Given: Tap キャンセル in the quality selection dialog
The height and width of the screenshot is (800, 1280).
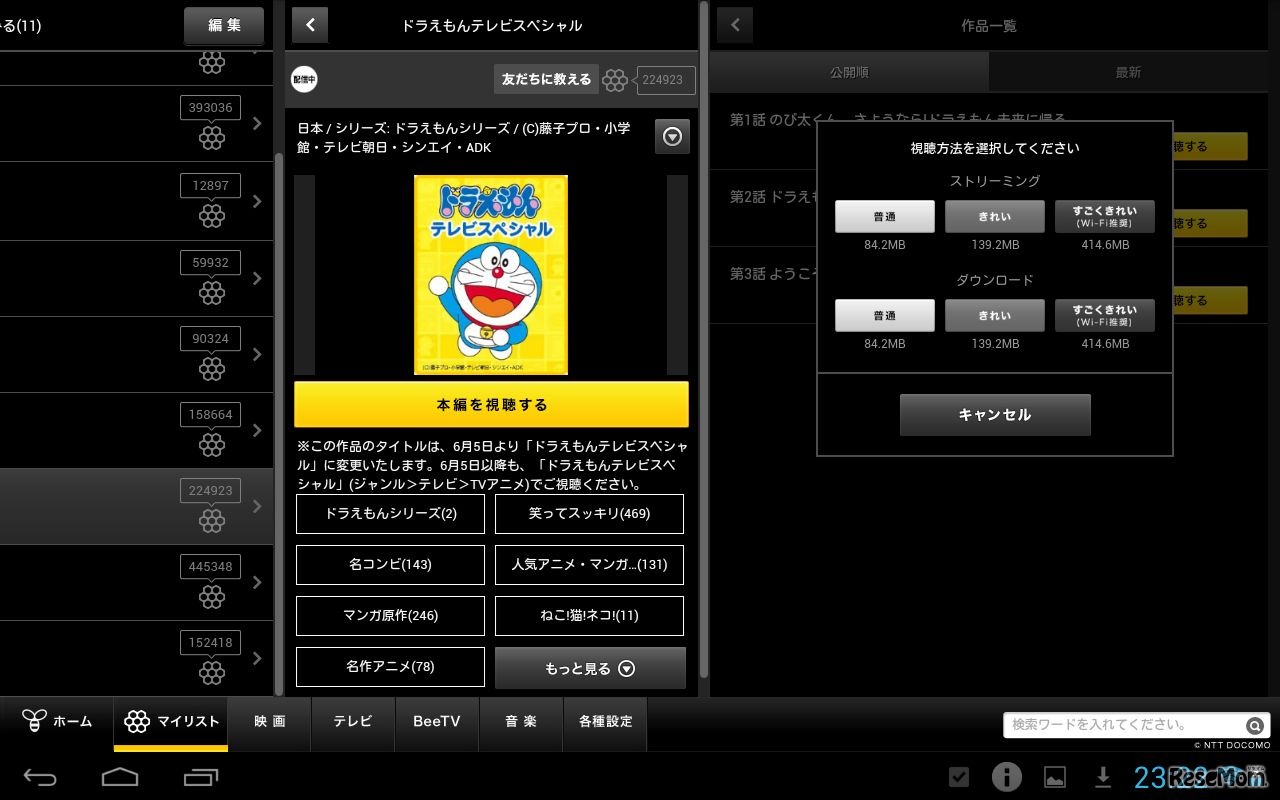Looking at the screenshot, I should [994, 414].
